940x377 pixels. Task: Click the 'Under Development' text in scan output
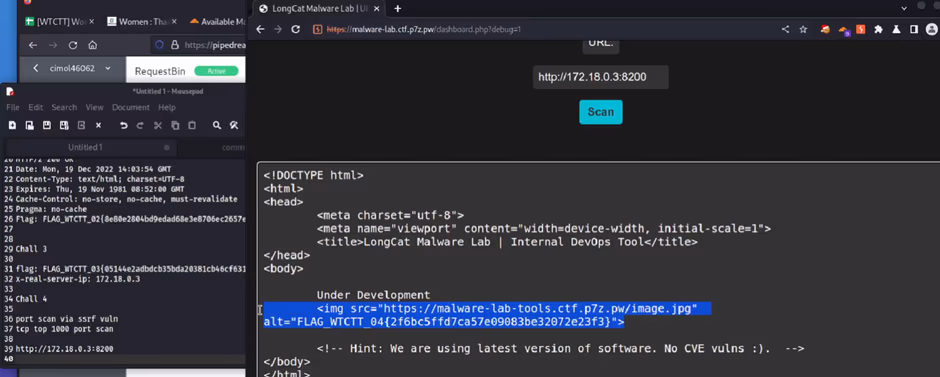pyautogui.click(x=373, y=295)
